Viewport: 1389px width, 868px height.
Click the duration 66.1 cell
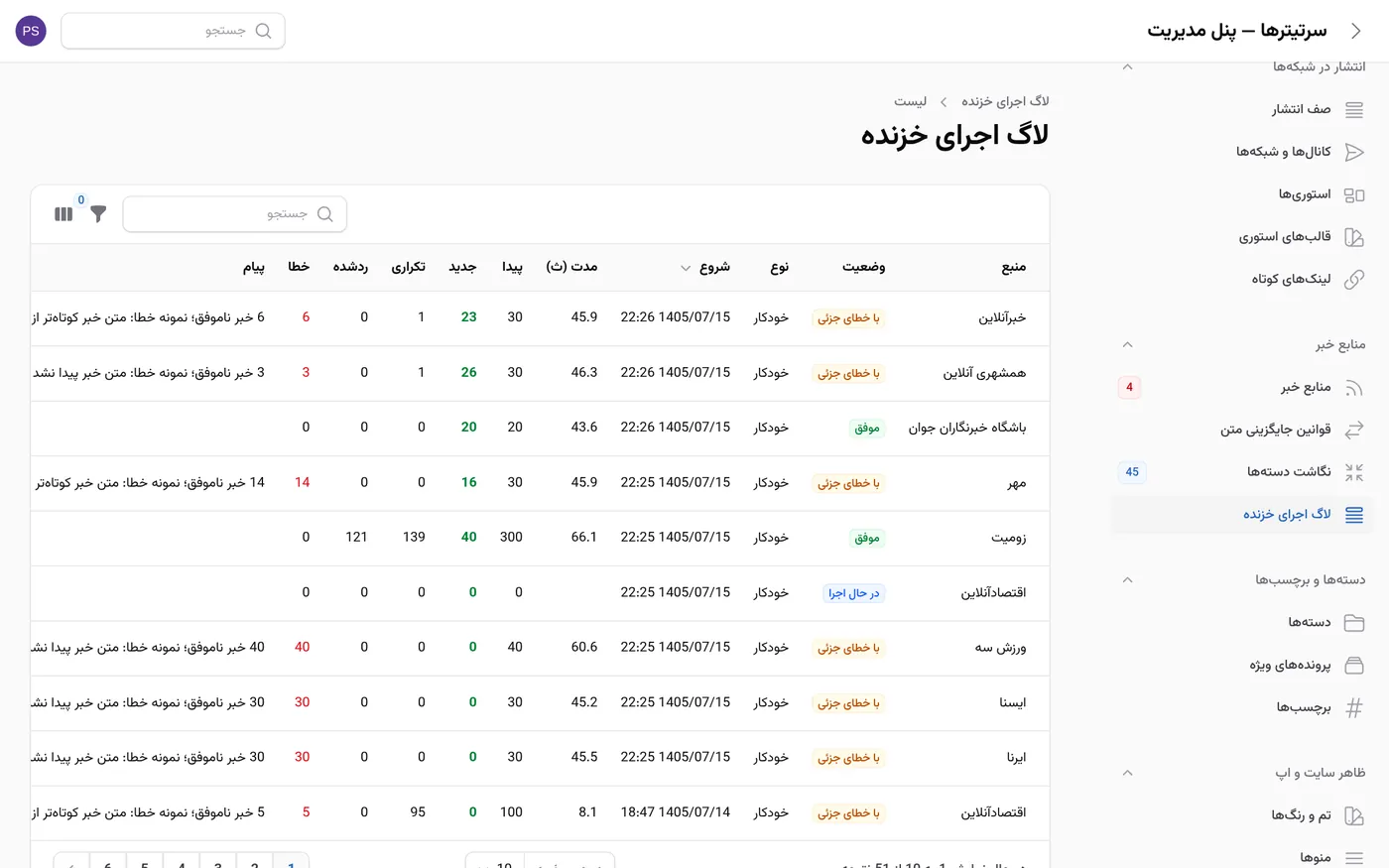pyautogui.click(x=584, y=537)
